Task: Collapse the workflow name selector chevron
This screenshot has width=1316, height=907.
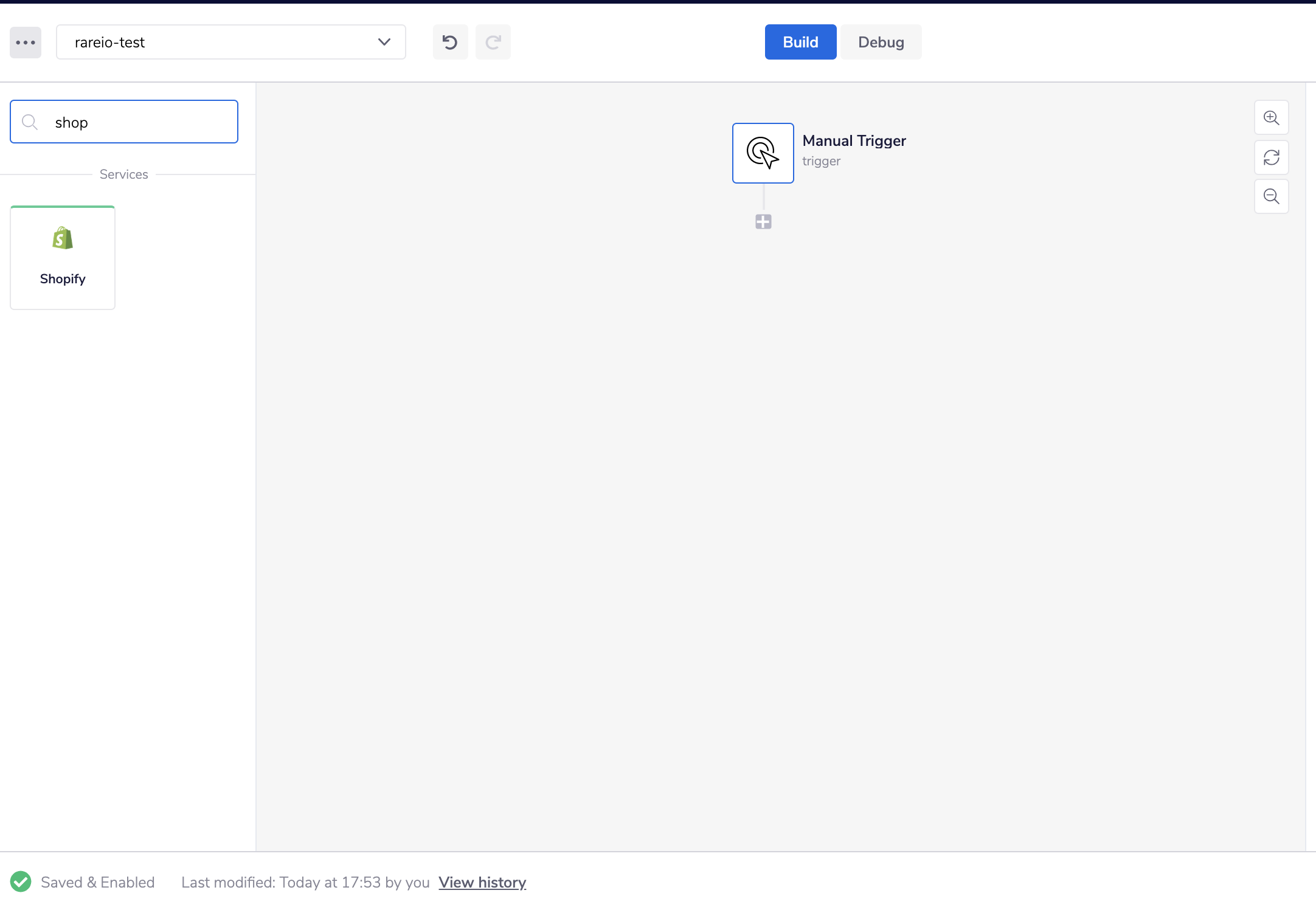Action: coord(383,42)
